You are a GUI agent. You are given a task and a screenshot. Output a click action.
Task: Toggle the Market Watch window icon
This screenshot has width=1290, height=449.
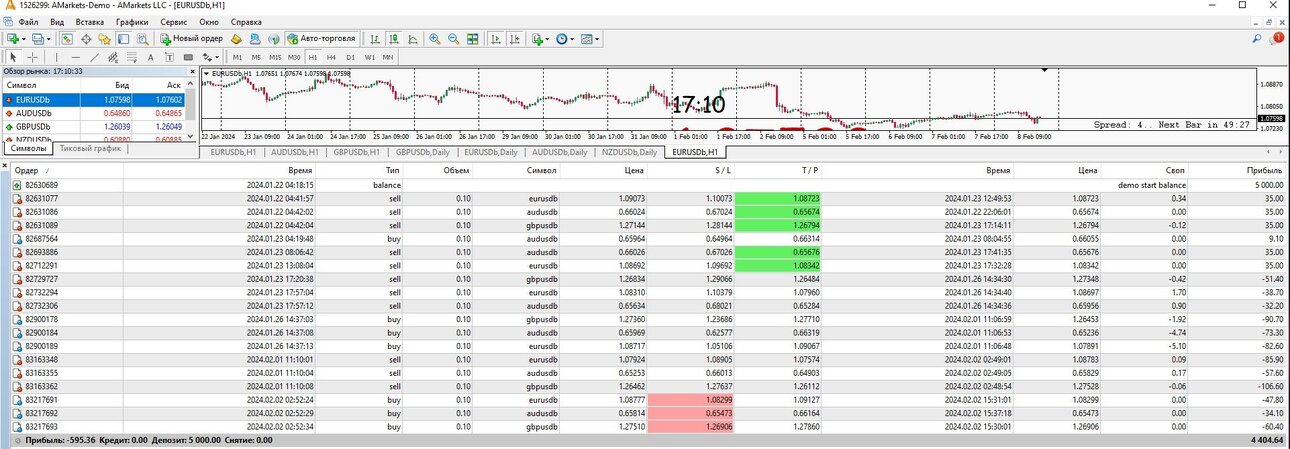pos(67,39)
